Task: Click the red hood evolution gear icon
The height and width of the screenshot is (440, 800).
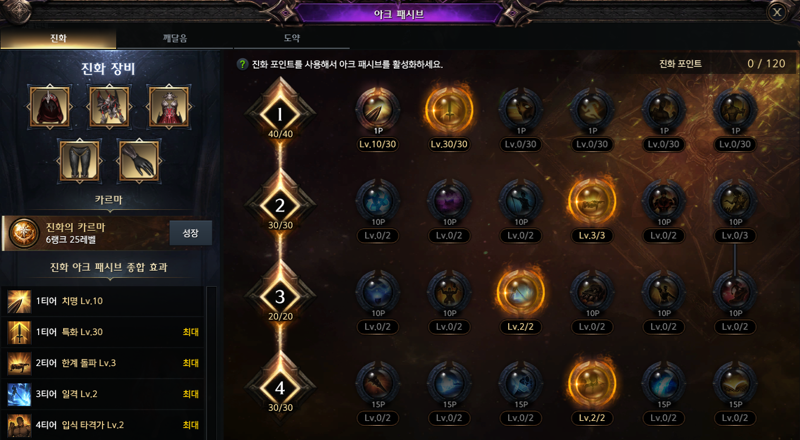Action: pos(49,107)
